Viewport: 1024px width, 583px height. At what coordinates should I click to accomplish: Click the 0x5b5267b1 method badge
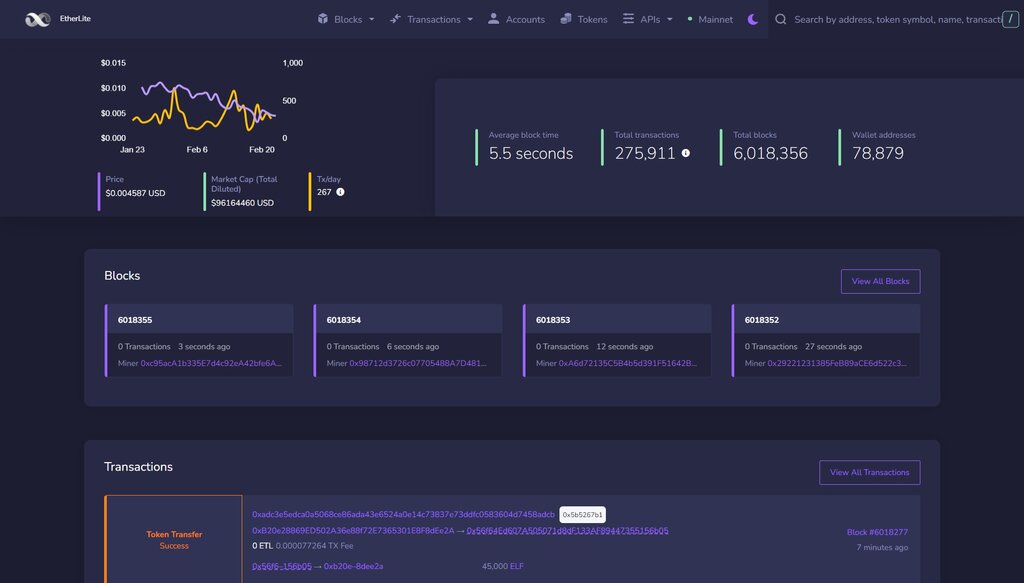click(583, 514)
